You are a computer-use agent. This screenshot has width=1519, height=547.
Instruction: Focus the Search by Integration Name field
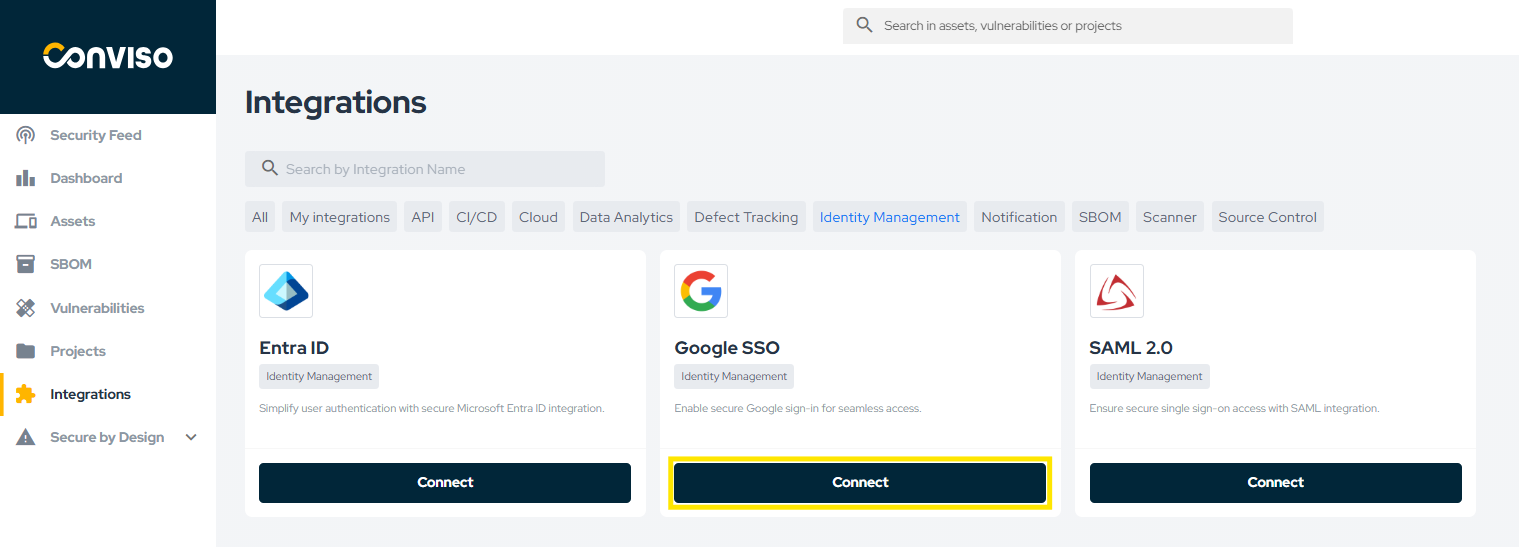425,169
